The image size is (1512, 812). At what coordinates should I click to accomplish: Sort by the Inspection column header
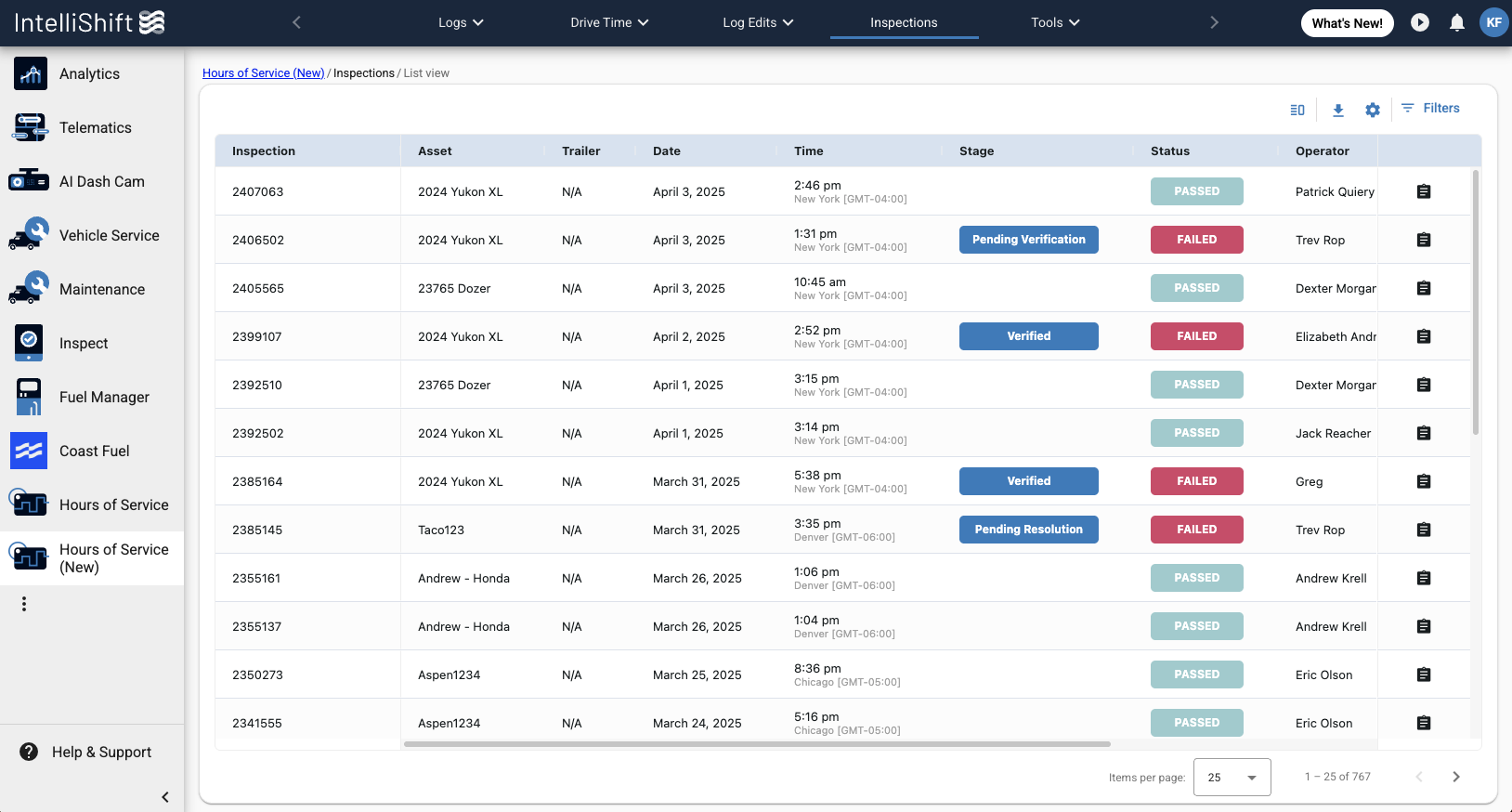(264, 151)
